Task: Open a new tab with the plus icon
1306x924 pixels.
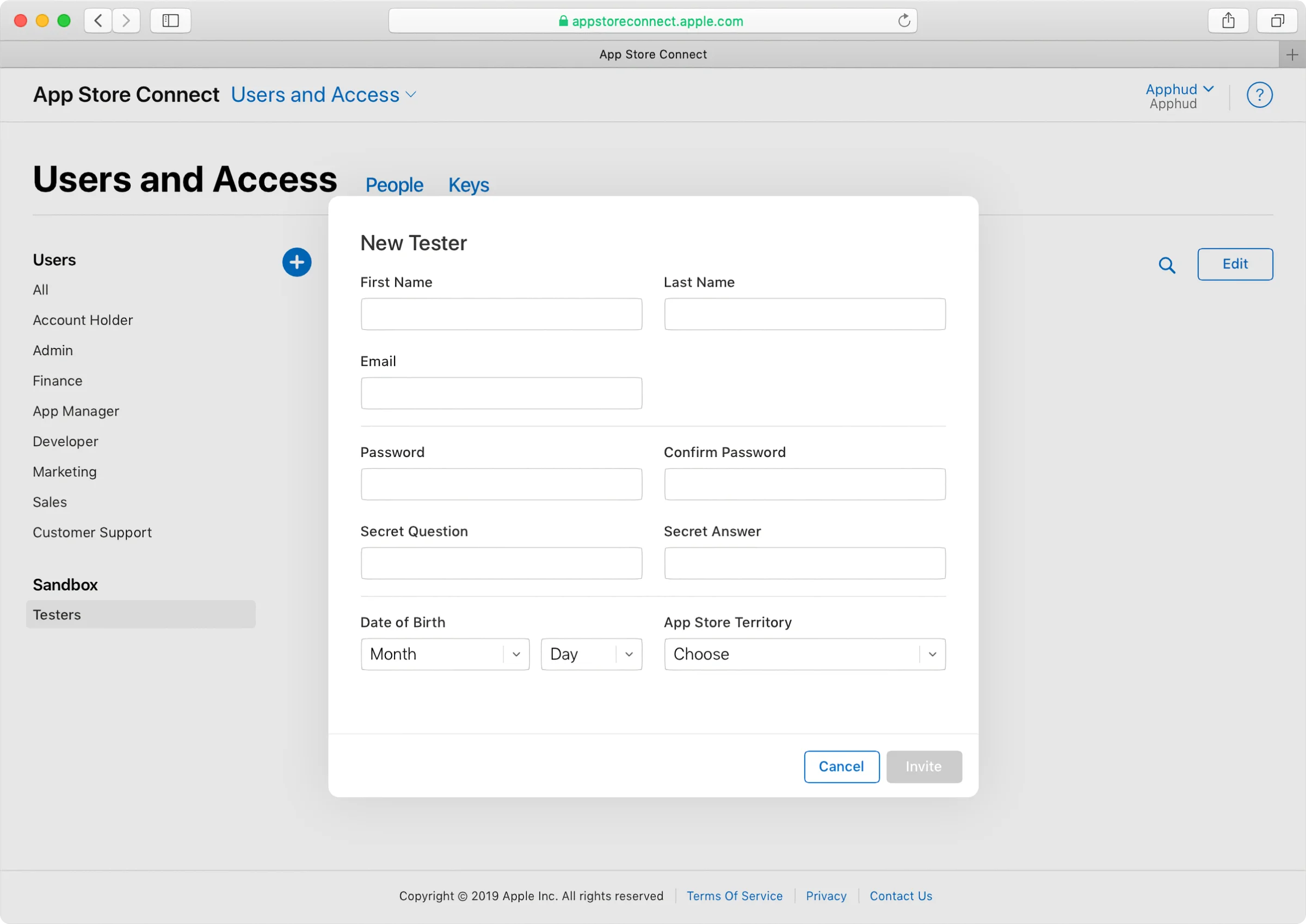Action: [1292, 54]
